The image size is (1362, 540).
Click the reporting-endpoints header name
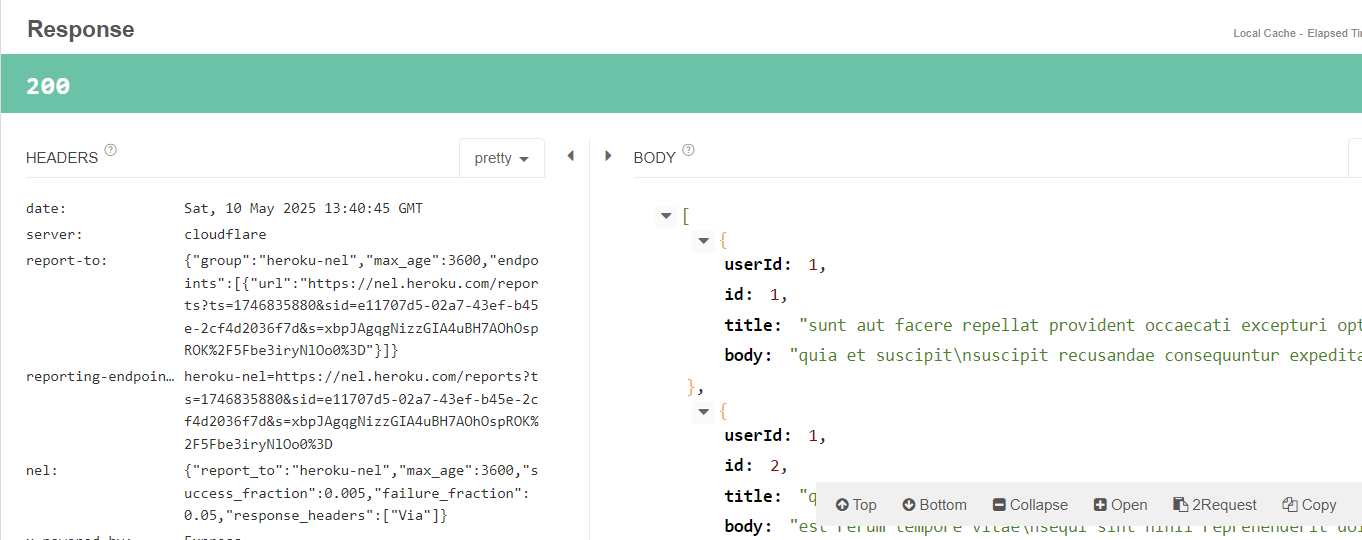[x=100, y=377]
